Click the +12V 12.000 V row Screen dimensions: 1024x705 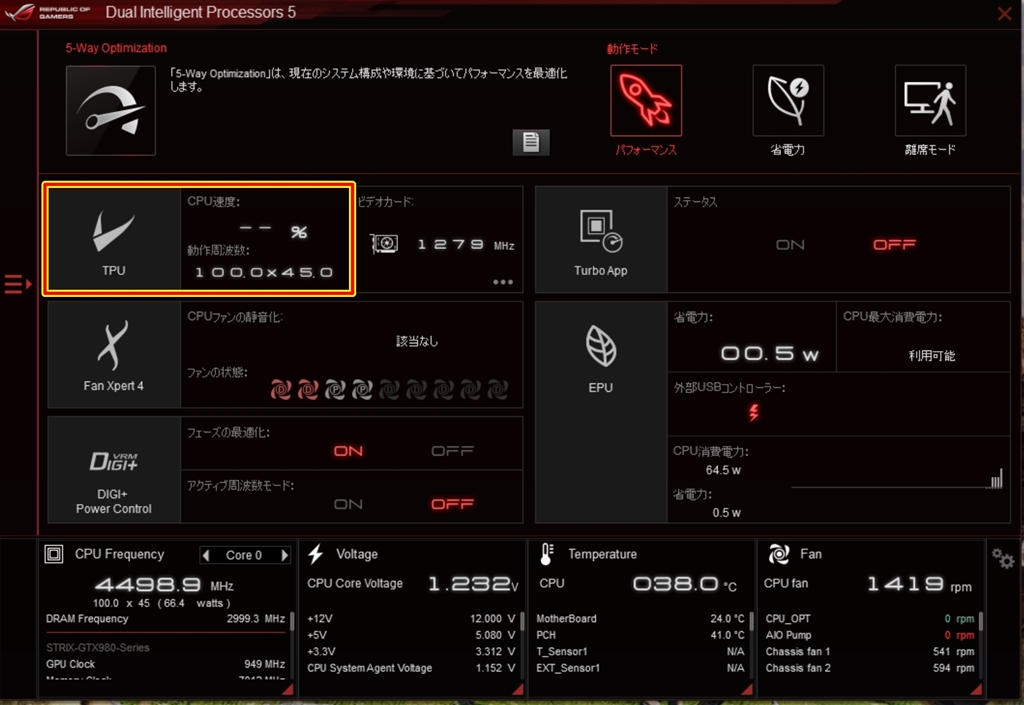(411, 618)
